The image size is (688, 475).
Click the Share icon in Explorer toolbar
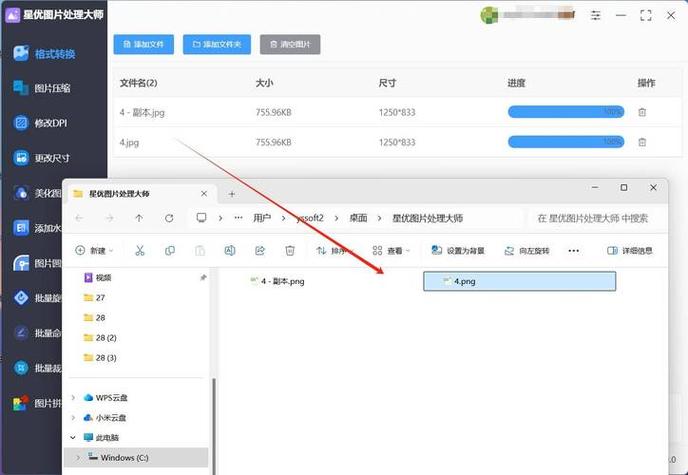[x=260, y=250]
